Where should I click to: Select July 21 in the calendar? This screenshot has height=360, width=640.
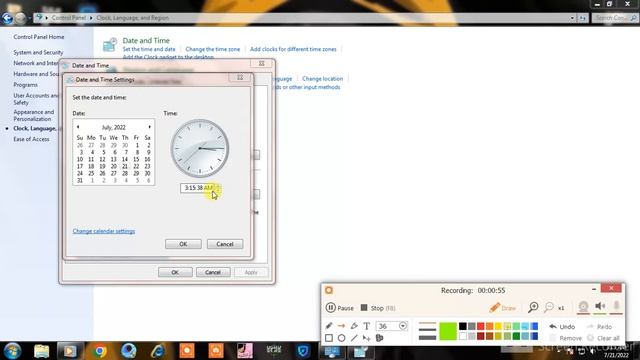point(125,166)
